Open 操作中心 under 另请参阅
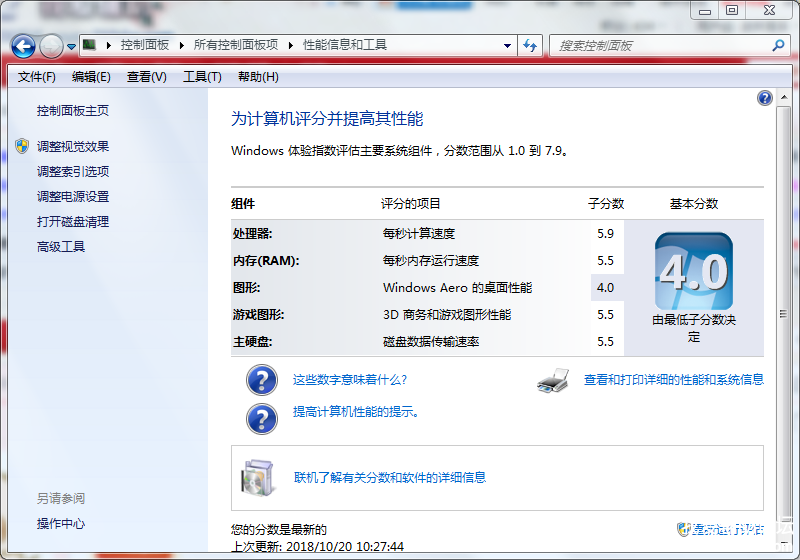Viewport: 800px width, 560px height. click(61, 524)
